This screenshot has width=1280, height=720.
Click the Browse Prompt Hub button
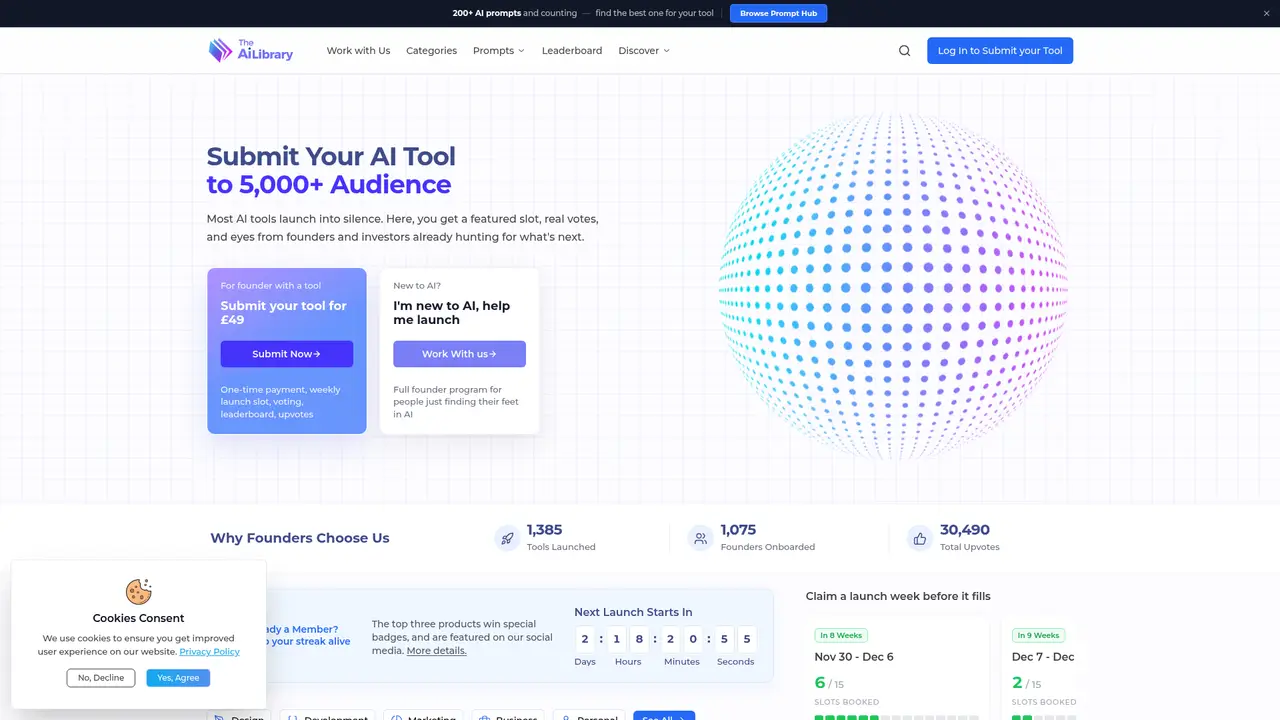(x=779, y=13)
